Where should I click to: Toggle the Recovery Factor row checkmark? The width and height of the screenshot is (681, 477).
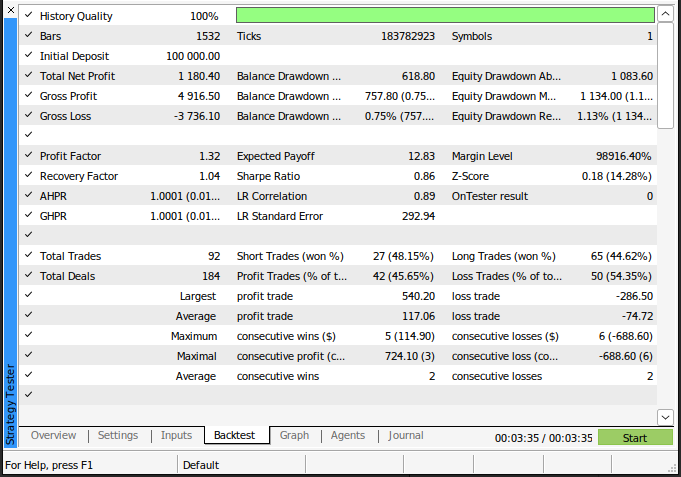point(29,175)
